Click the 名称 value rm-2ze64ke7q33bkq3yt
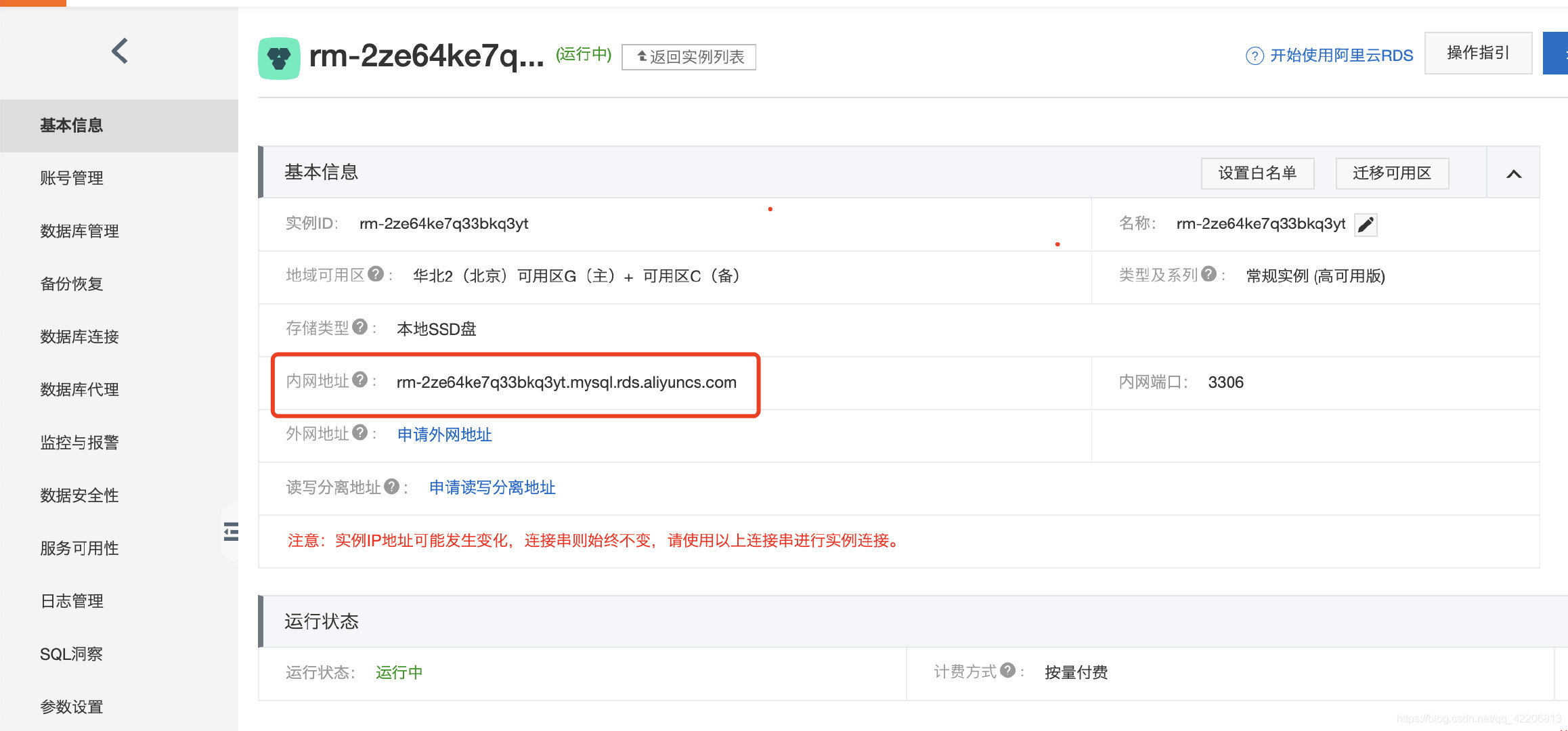 [x=1261, y=223]
